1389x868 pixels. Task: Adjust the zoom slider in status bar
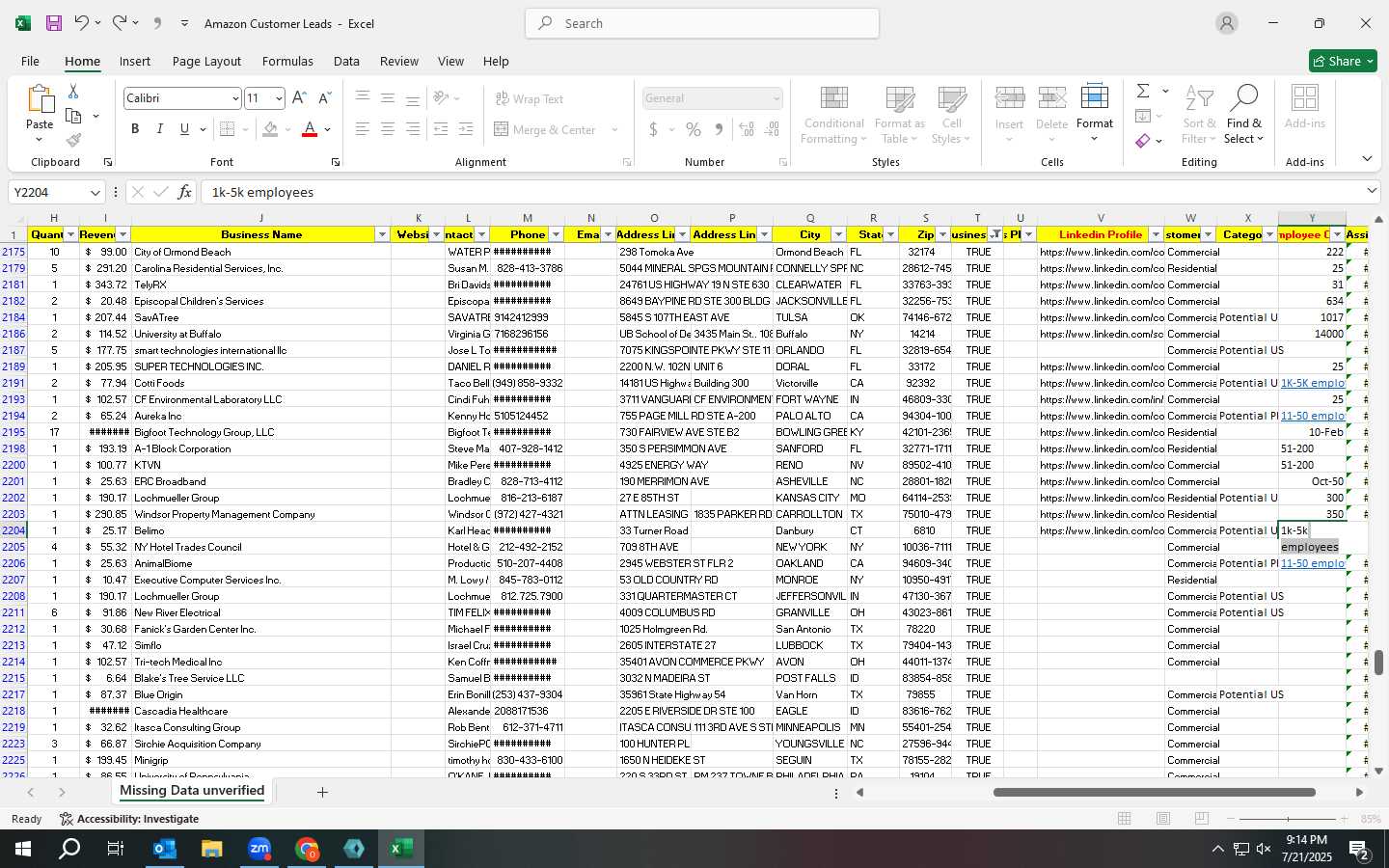[1288, 819]
